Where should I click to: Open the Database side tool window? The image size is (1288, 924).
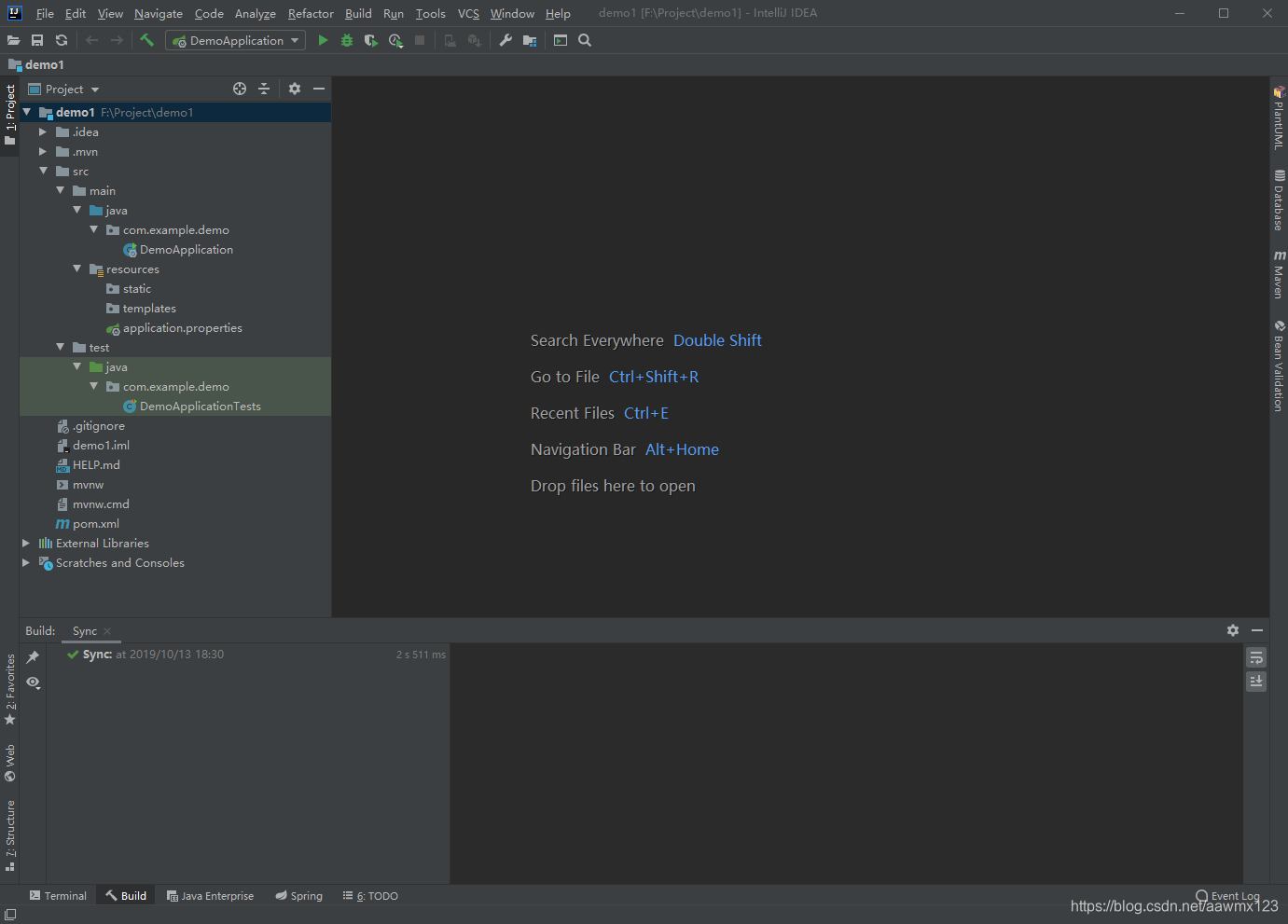1279,200
